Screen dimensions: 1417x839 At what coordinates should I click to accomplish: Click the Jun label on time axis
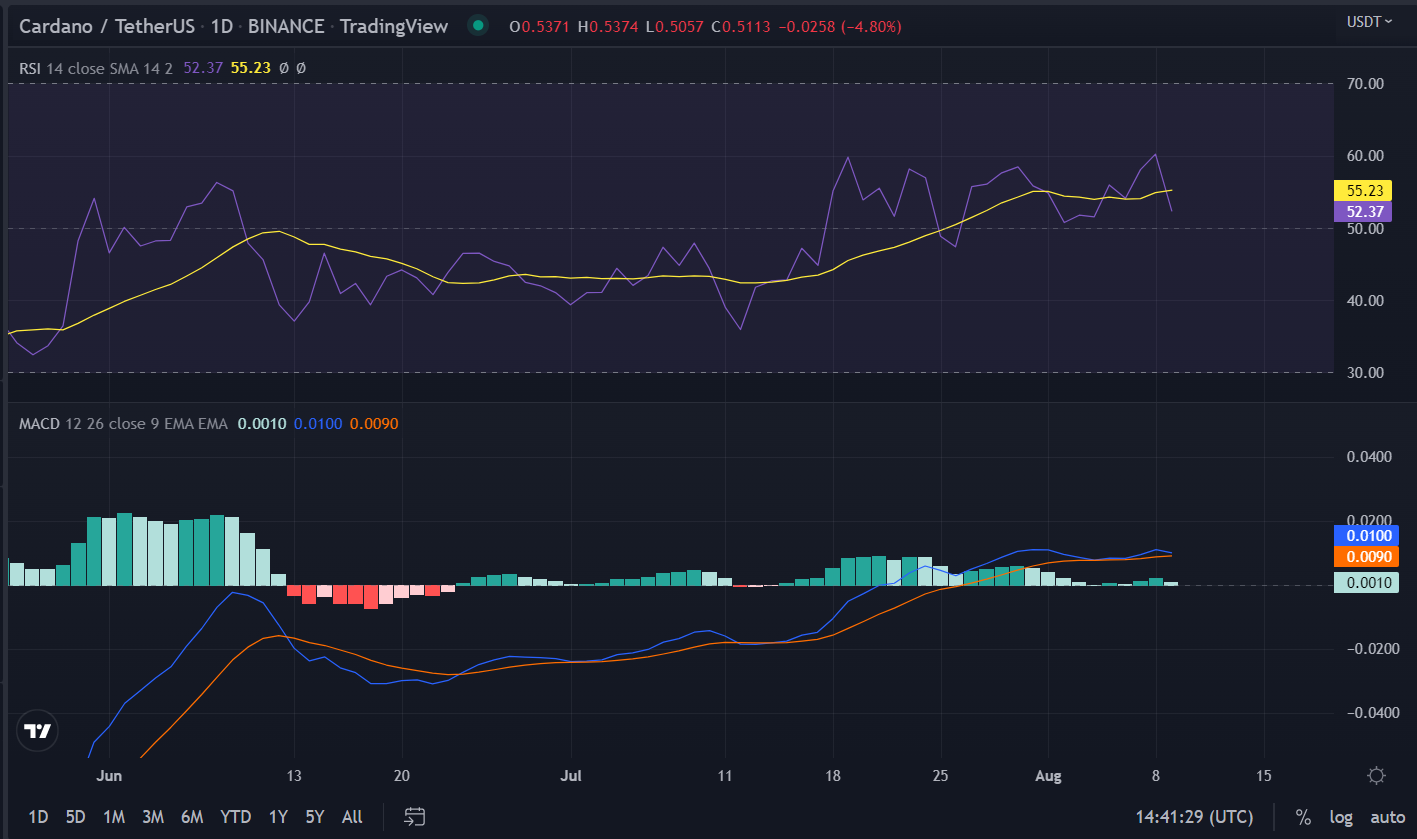point(109,775)
